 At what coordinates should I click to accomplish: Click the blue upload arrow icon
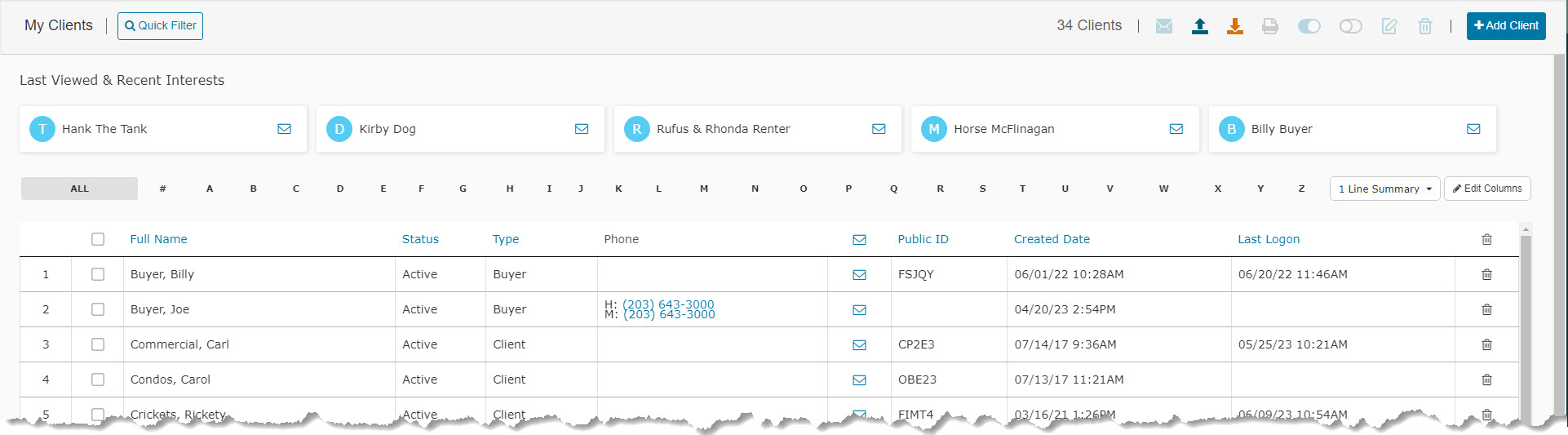[x=1200, y=26]
